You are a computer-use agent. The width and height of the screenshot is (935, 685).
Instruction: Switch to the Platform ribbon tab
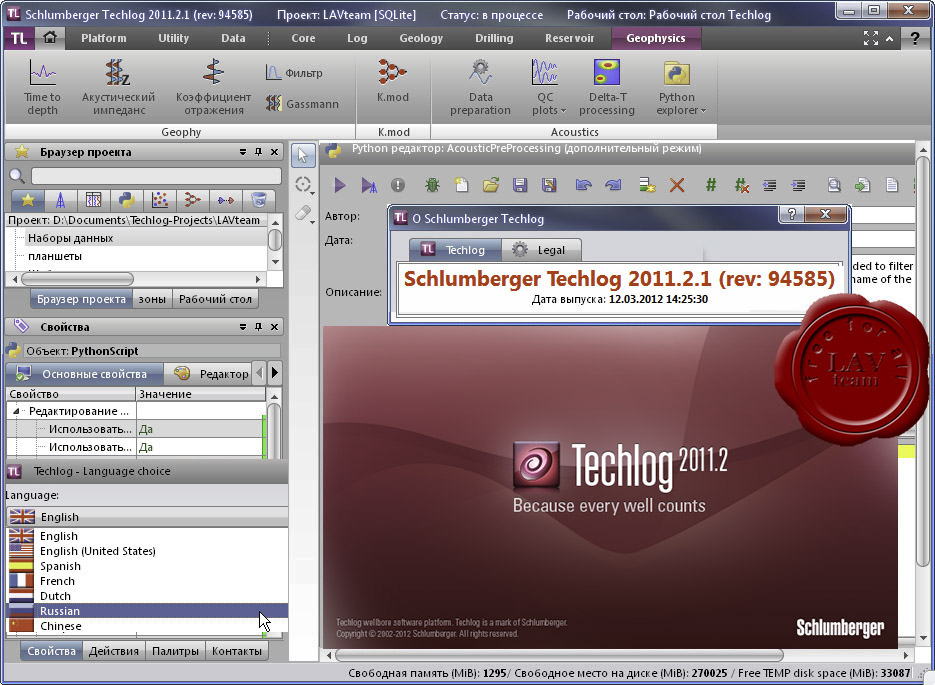tap(104, 38)
